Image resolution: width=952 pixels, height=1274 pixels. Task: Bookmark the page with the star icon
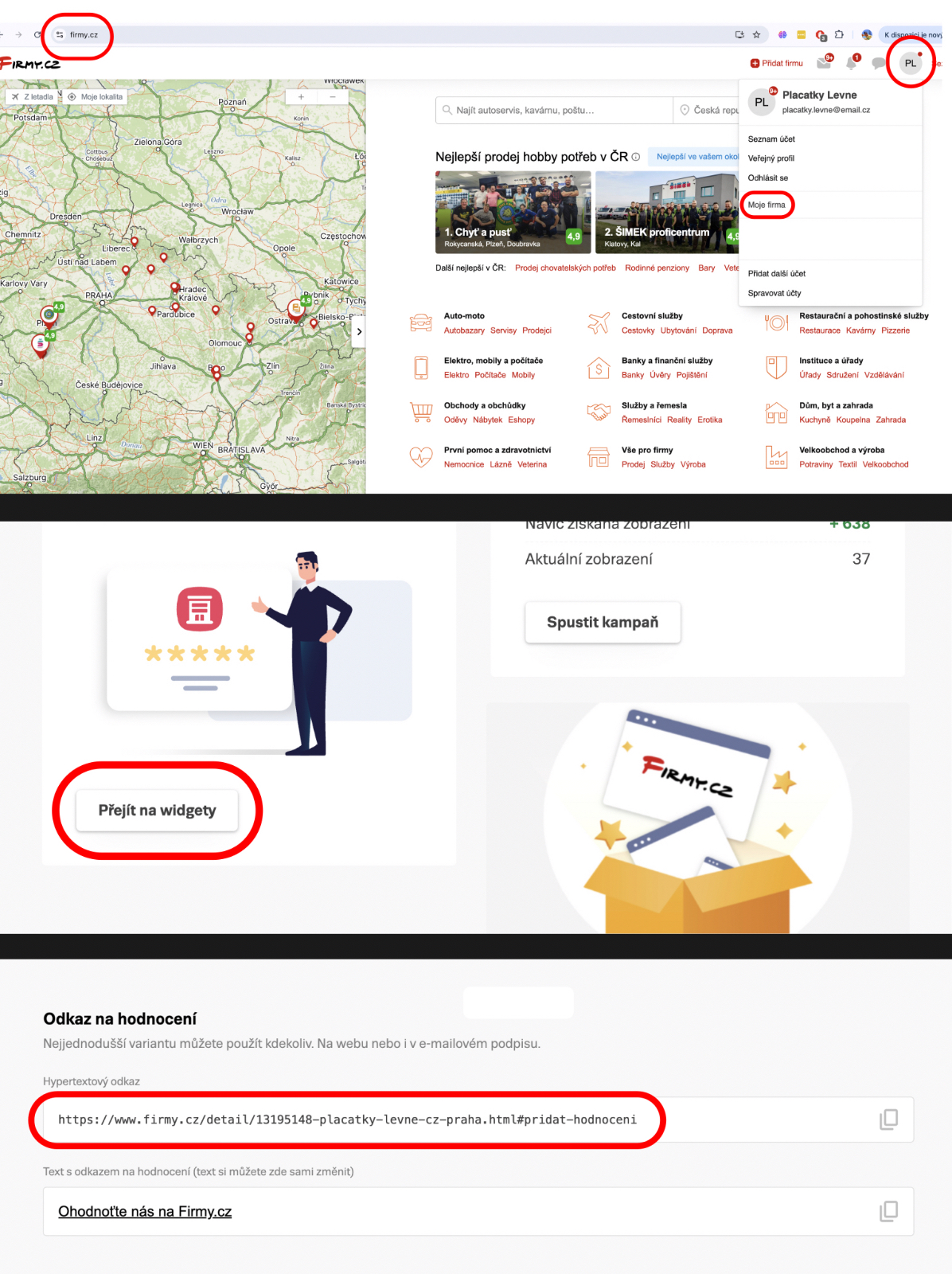[756, 35]
